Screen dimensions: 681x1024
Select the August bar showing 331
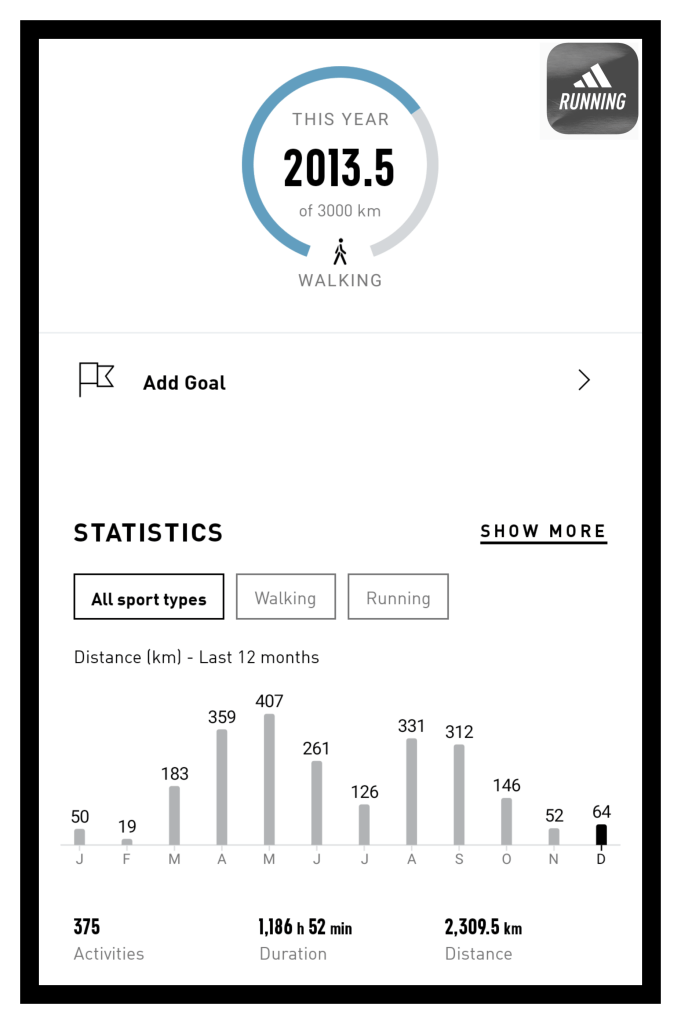click(411, 791)
